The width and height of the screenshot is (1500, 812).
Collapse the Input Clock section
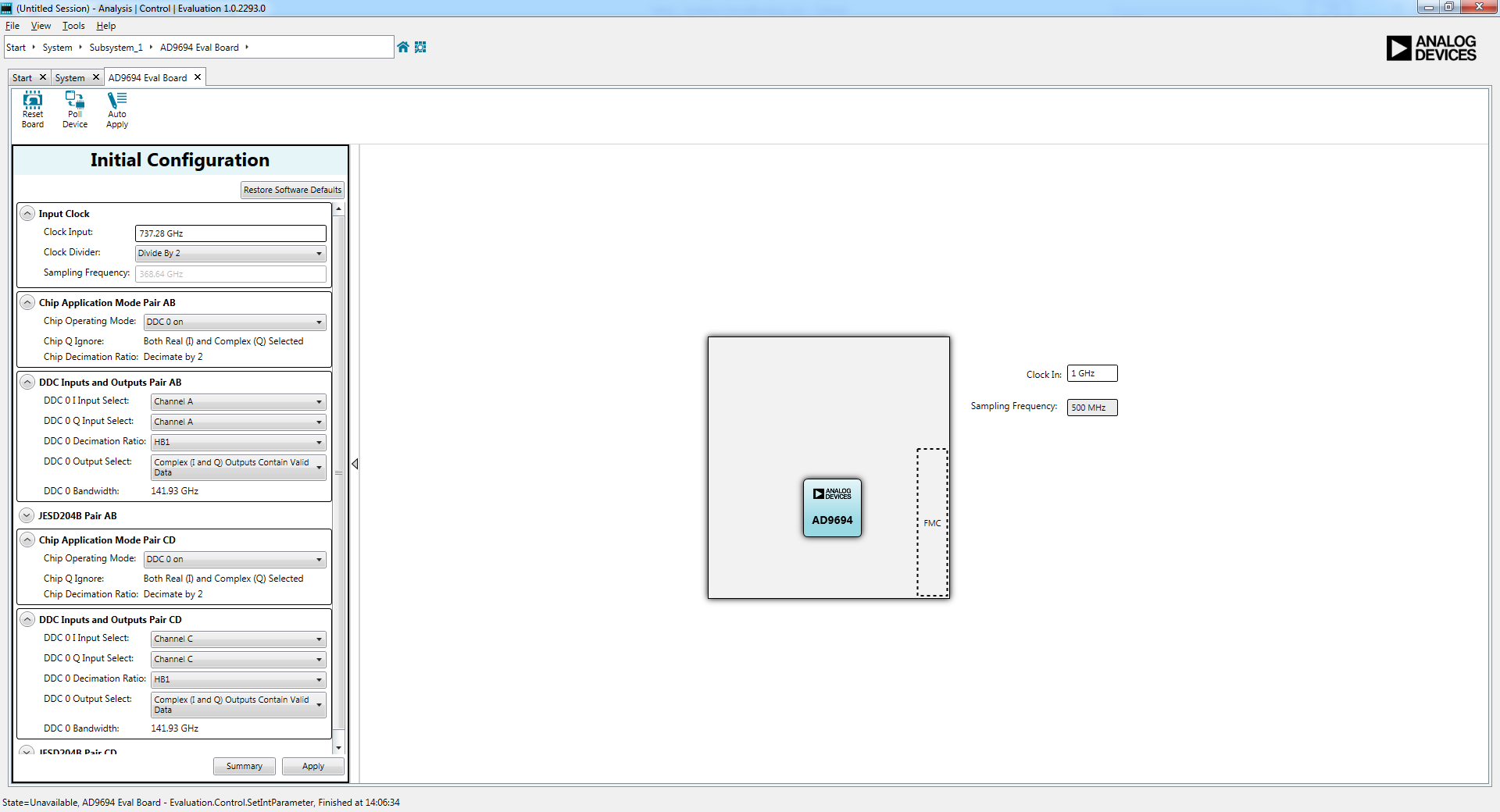click(27, 214)
